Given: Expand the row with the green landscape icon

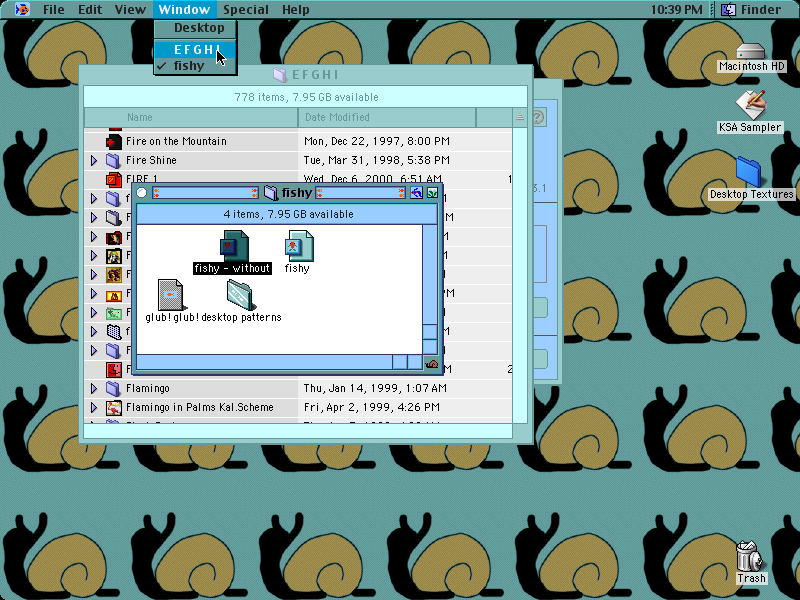Looking at the screenshot, I should coord(94,313).
